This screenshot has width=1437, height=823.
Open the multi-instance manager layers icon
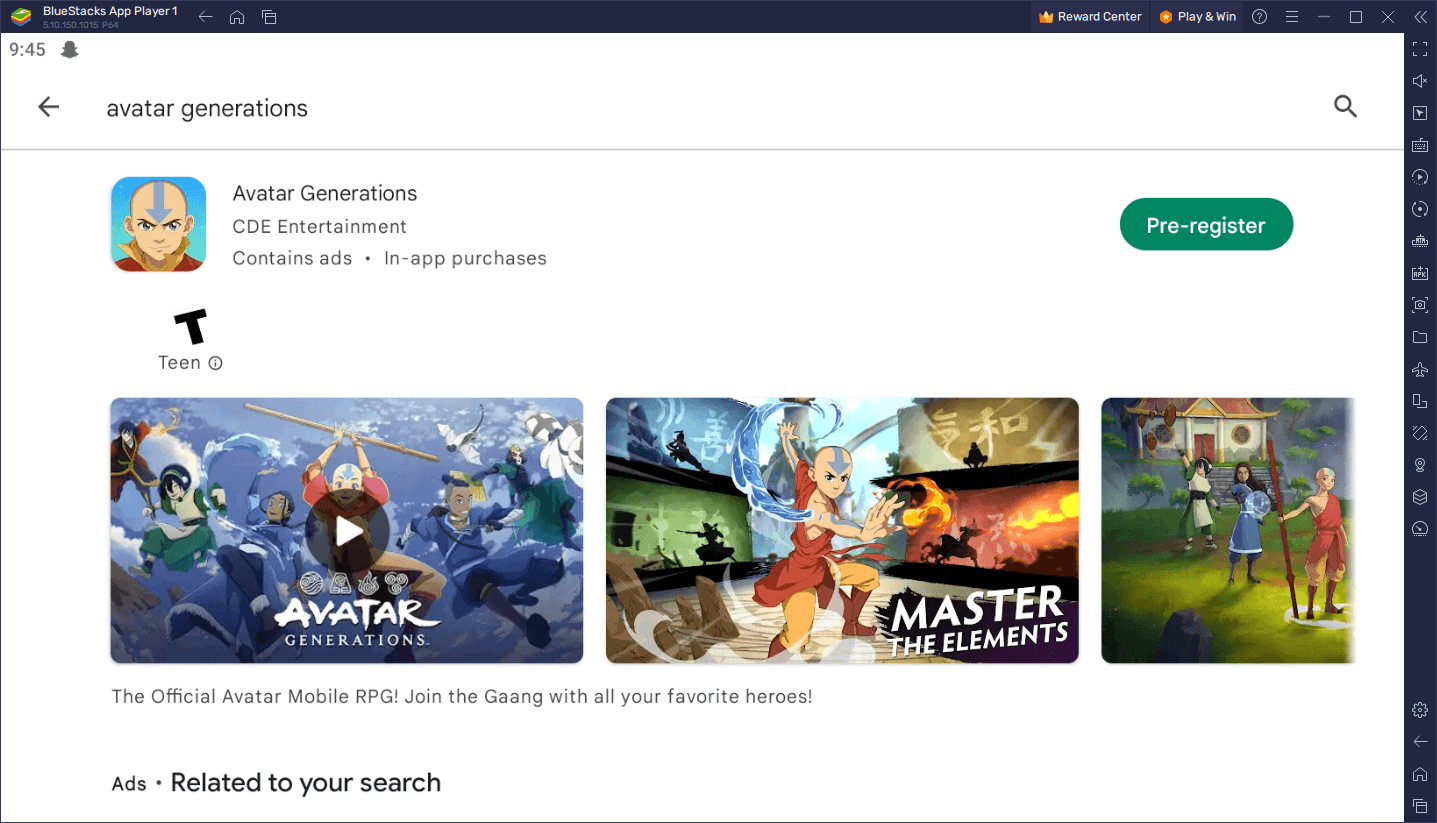point(1420,497)
